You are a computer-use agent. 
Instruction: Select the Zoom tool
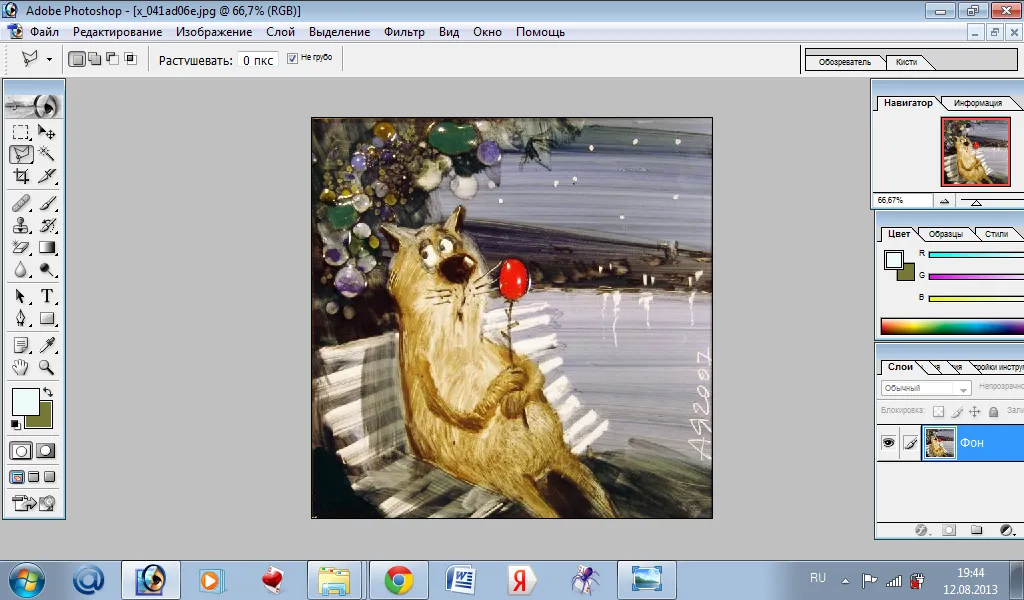[x=46, y=368]
